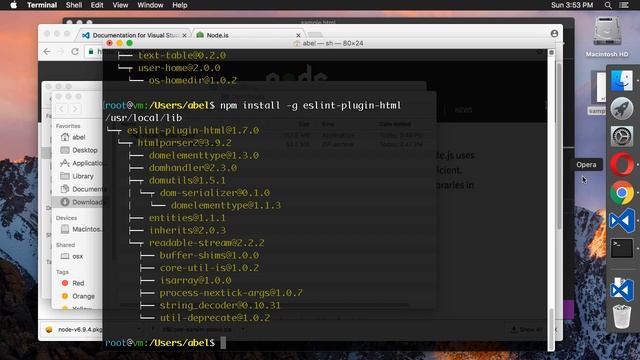Viewport: 640px width, 360px height.
Task: Click Terminal window green zoom button
Action: (129, 43)
